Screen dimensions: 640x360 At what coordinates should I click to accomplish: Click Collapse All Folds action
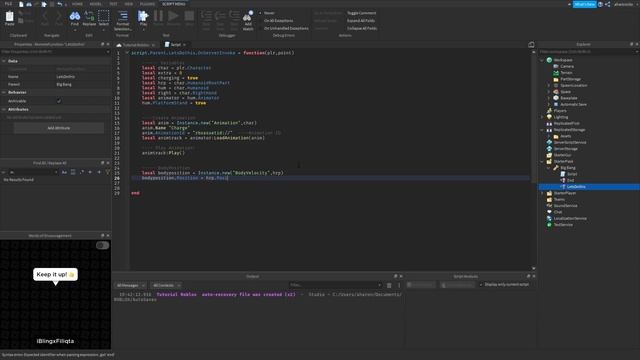tap(362, 28)
